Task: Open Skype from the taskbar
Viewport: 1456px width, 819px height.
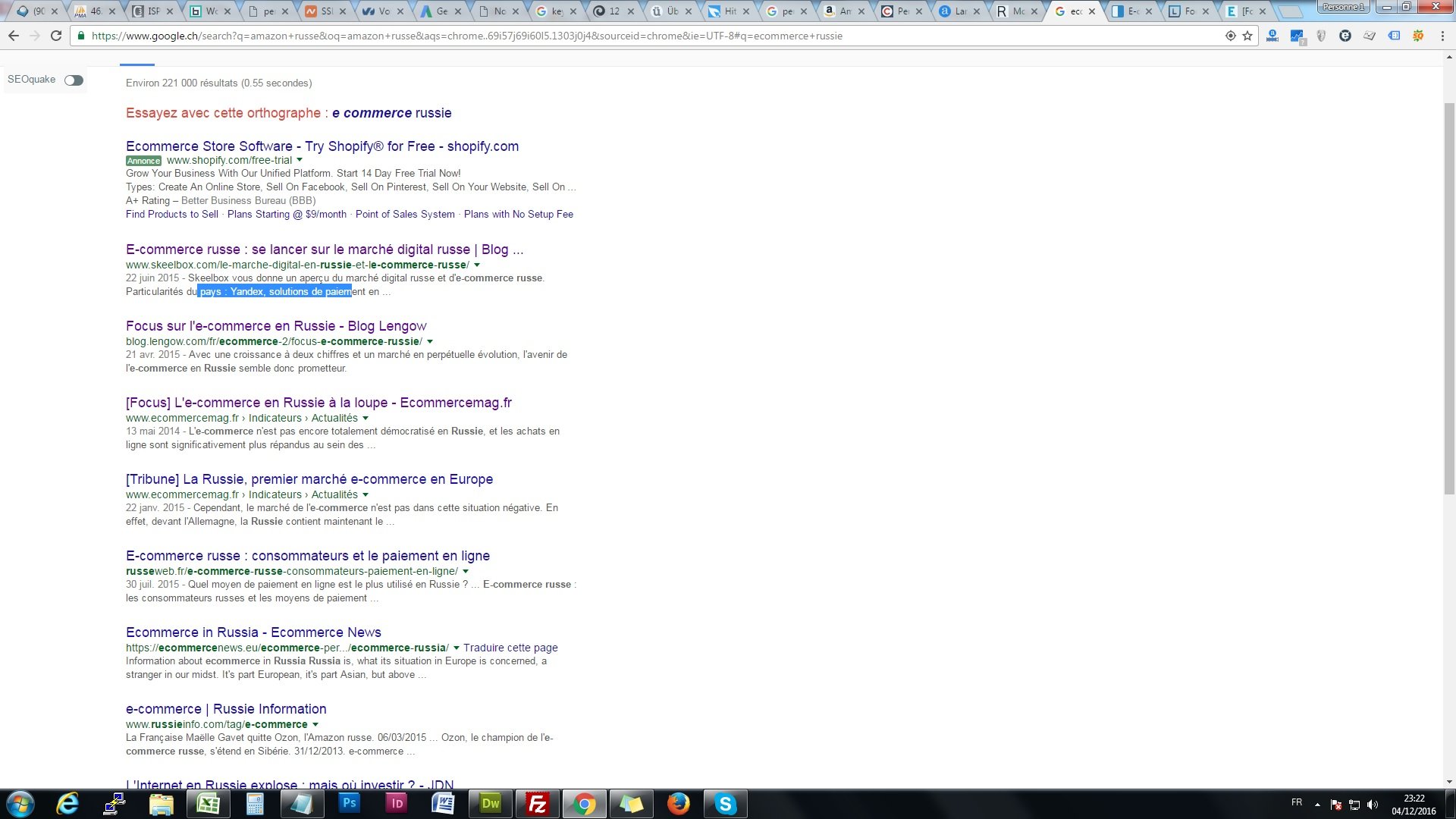Action: 725,804
